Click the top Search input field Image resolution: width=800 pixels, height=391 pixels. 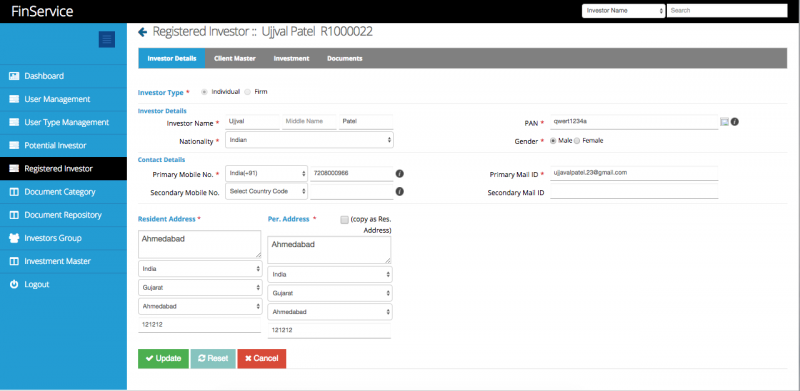pyautogui.click(x=727, y=11)
